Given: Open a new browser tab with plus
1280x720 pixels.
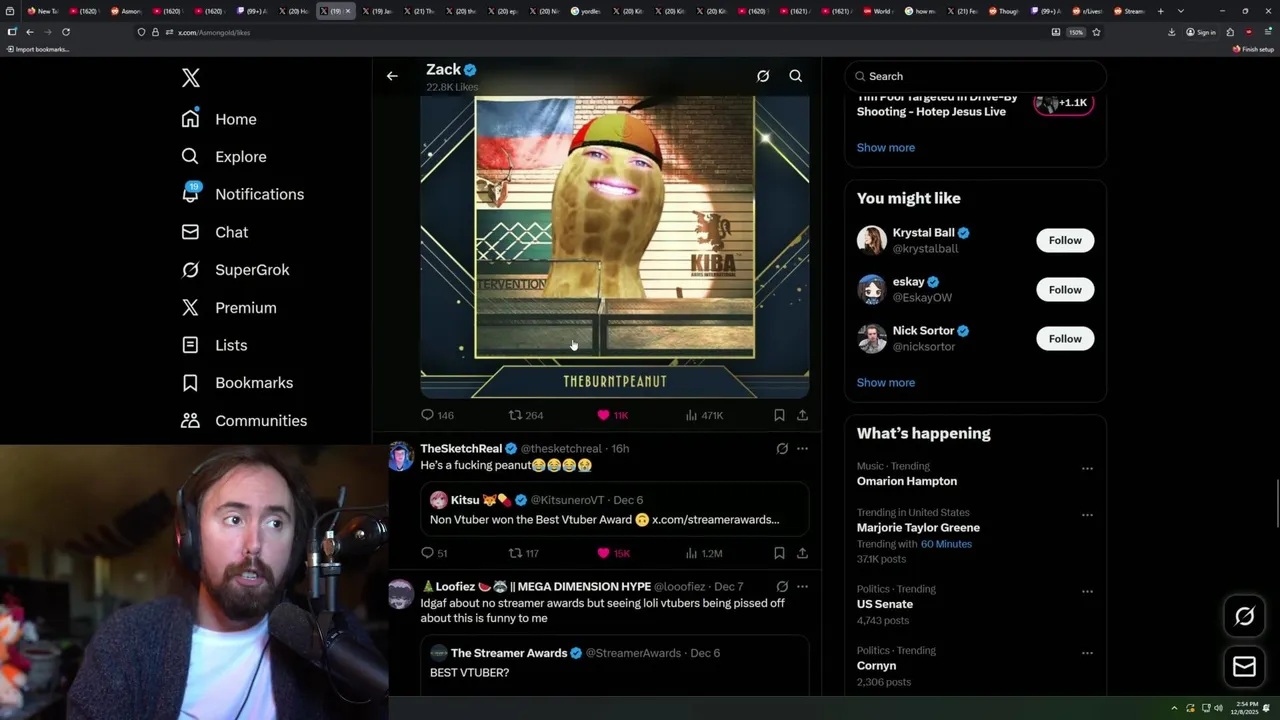Looking at the screenshot, I should (x=1160, y=11).
